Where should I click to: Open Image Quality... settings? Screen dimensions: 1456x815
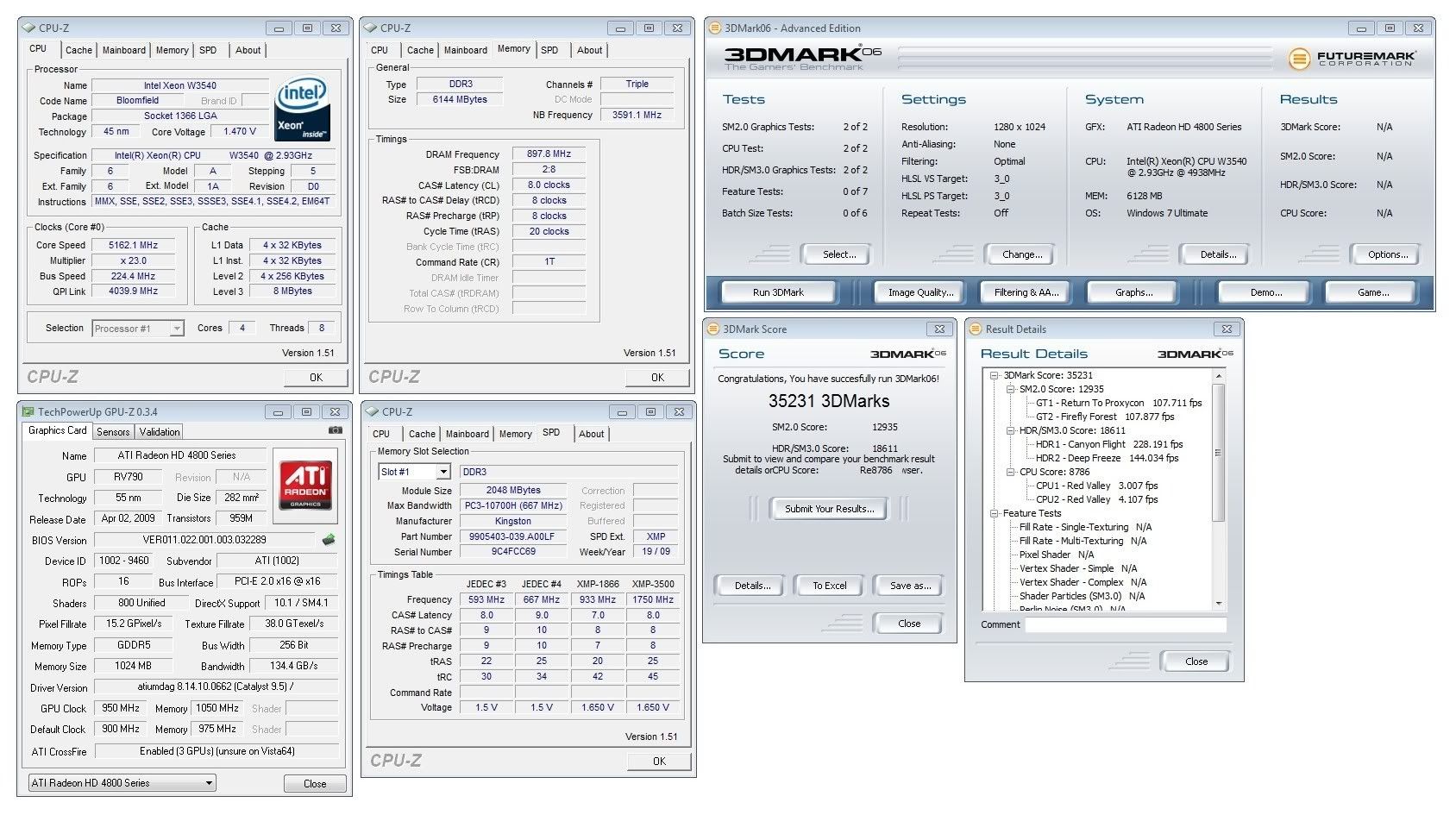tap(921, 292)
